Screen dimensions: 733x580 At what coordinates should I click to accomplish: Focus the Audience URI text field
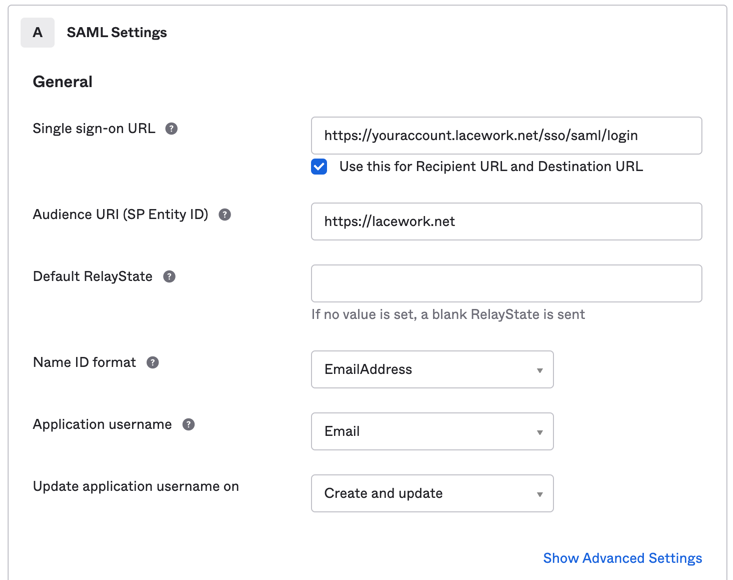pos(506,222)
